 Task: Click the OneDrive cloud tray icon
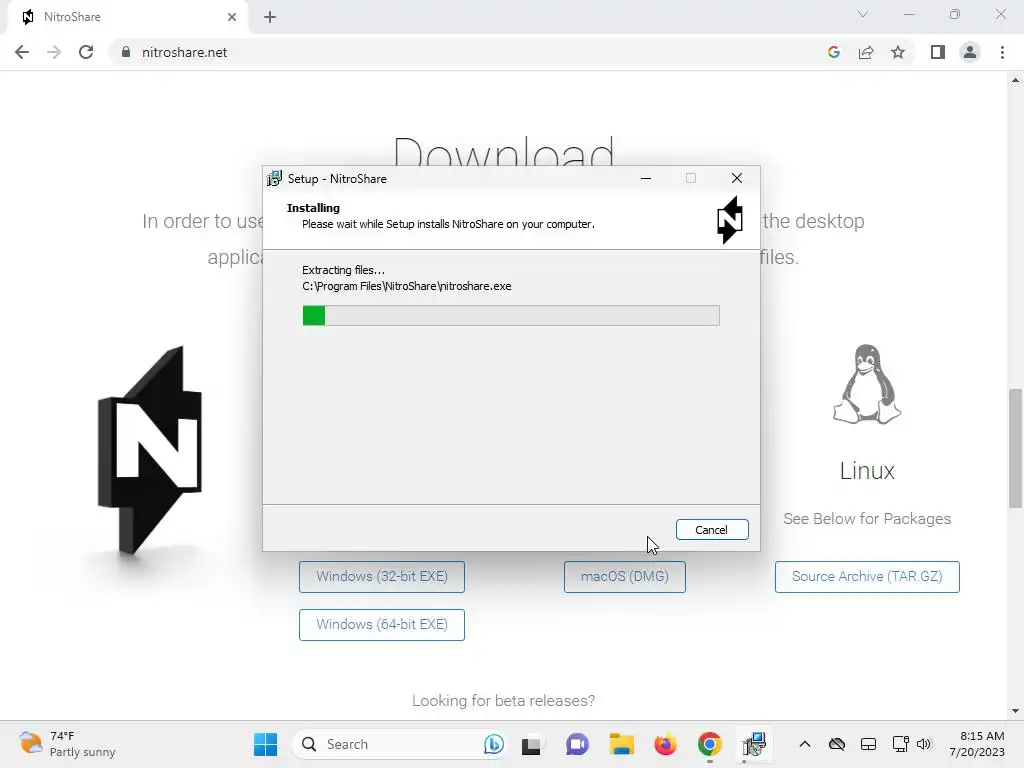click(x=837, y=744)
